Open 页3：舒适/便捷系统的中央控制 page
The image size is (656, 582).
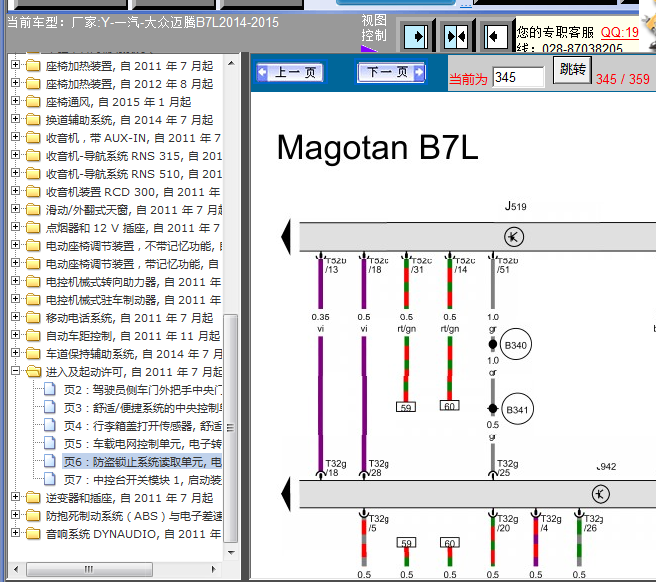pyautogui.click(x=143, y=408)
